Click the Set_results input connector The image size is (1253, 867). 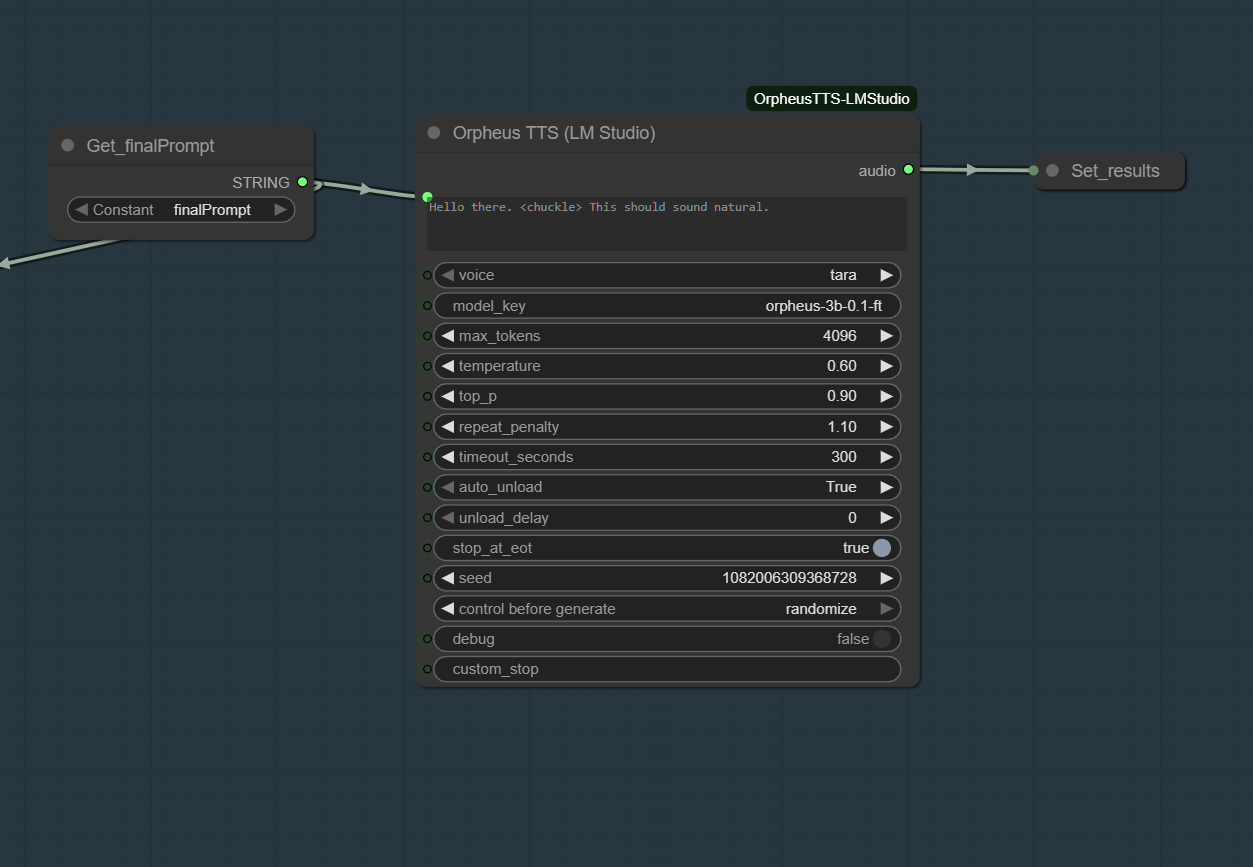pyautogui.click(x=1034, y=170)
